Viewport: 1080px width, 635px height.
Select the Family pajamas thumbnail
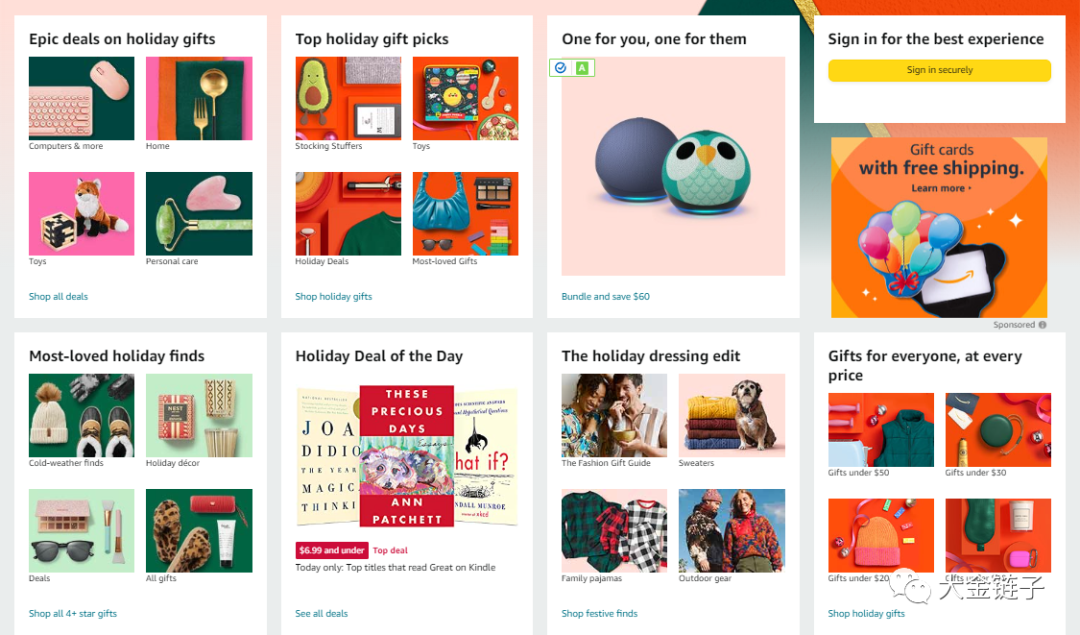tap(614, 530)
